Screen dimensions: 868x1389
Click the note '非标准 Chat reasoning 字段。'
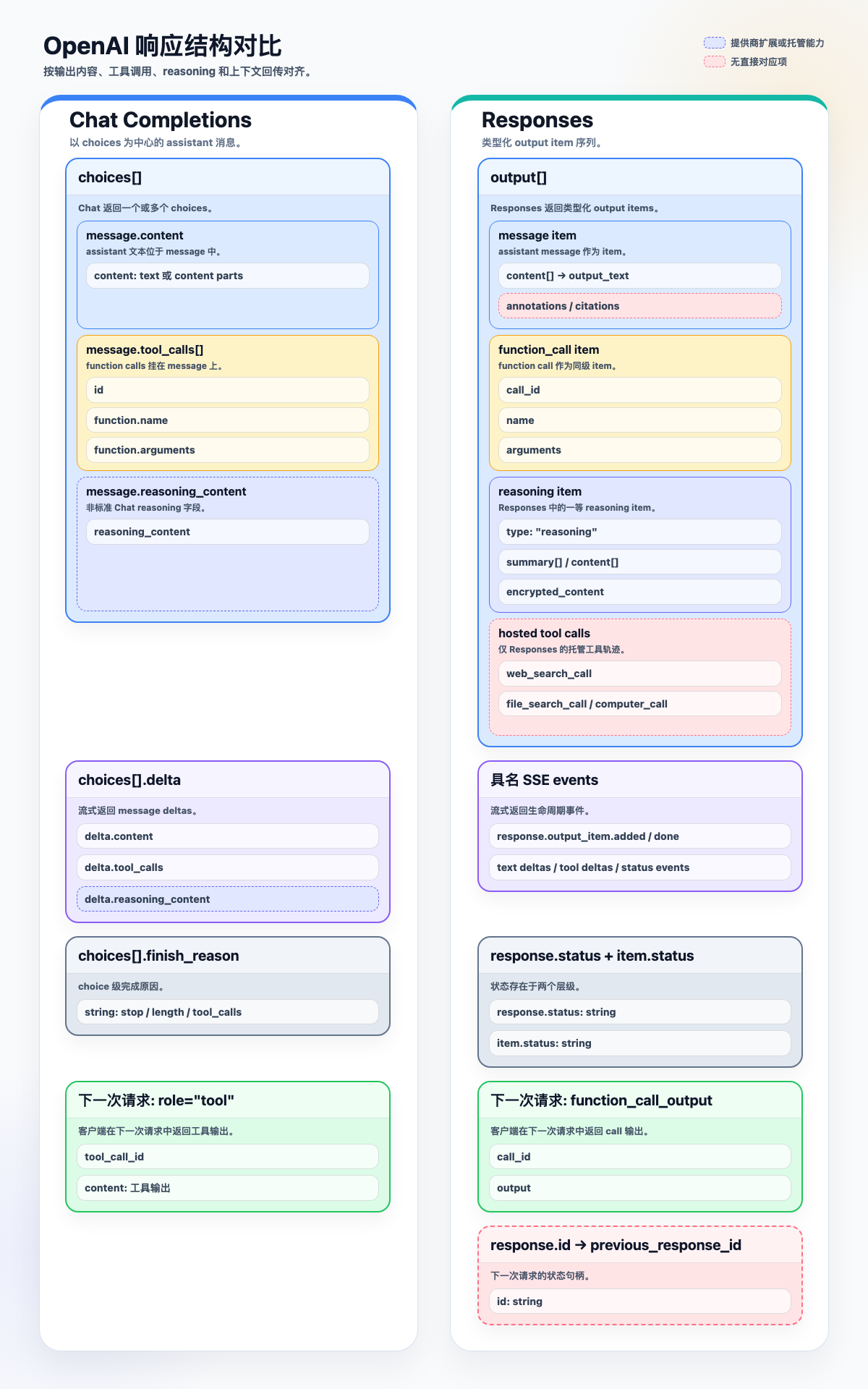point(148,508)
